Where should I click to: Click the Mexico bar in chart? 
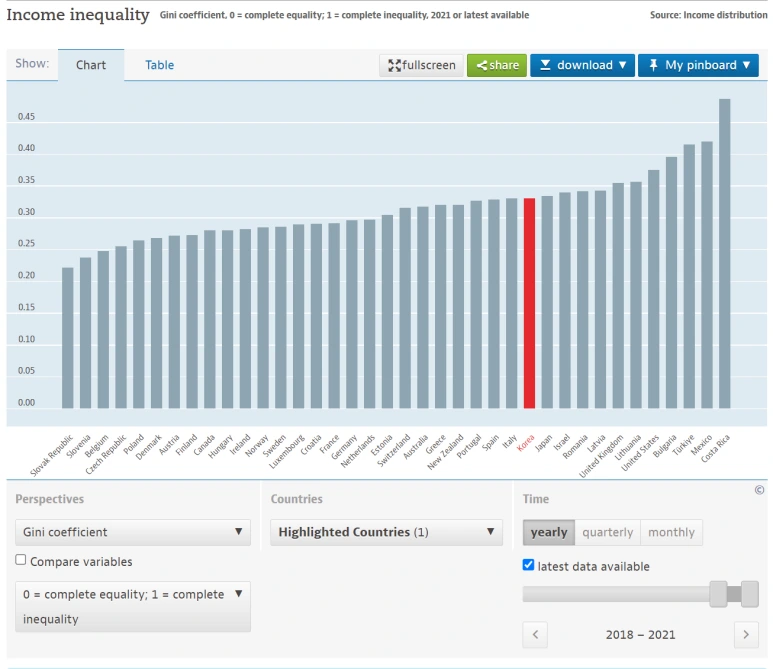point(706,275)
